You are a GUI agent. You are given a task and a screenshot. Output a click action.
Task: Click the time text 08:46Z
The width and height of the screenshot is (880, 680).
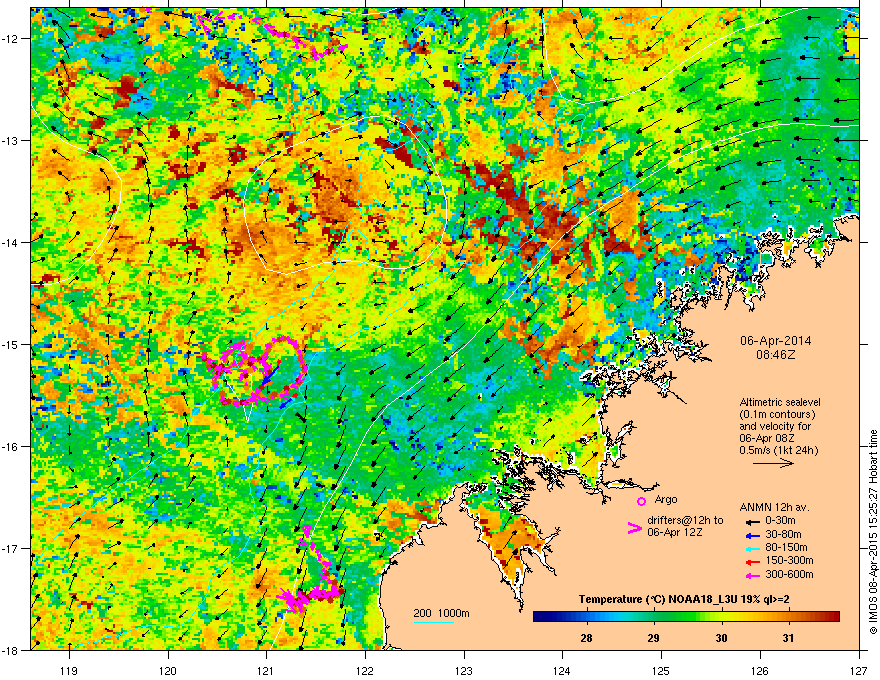[x=776, y=355]
